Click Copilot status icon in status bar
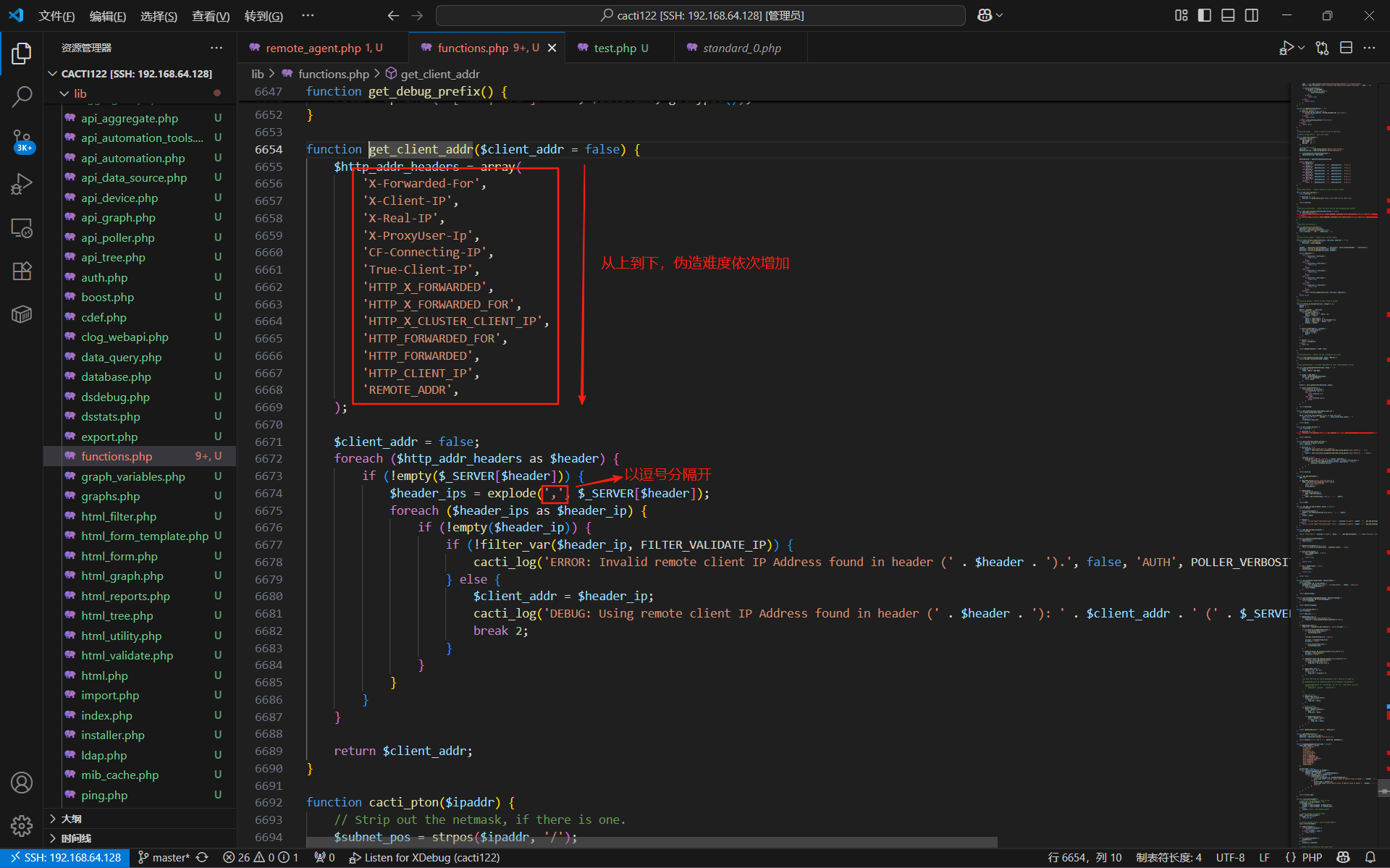1390x868 pixels. tap(1344, 858)
